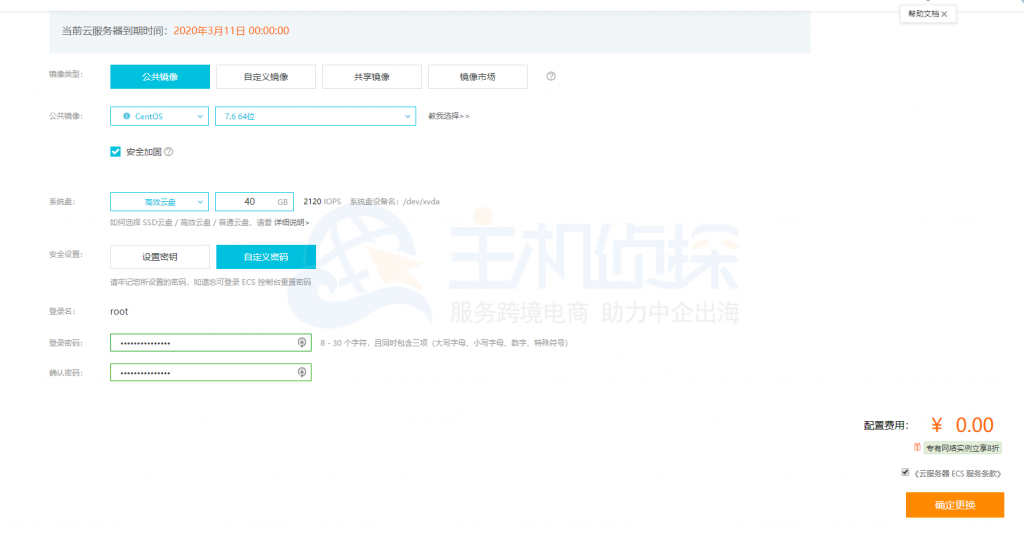Click the 登录密码 password input field
The width and height of the screenshot is (1024, 536).
tap(211, 343)
